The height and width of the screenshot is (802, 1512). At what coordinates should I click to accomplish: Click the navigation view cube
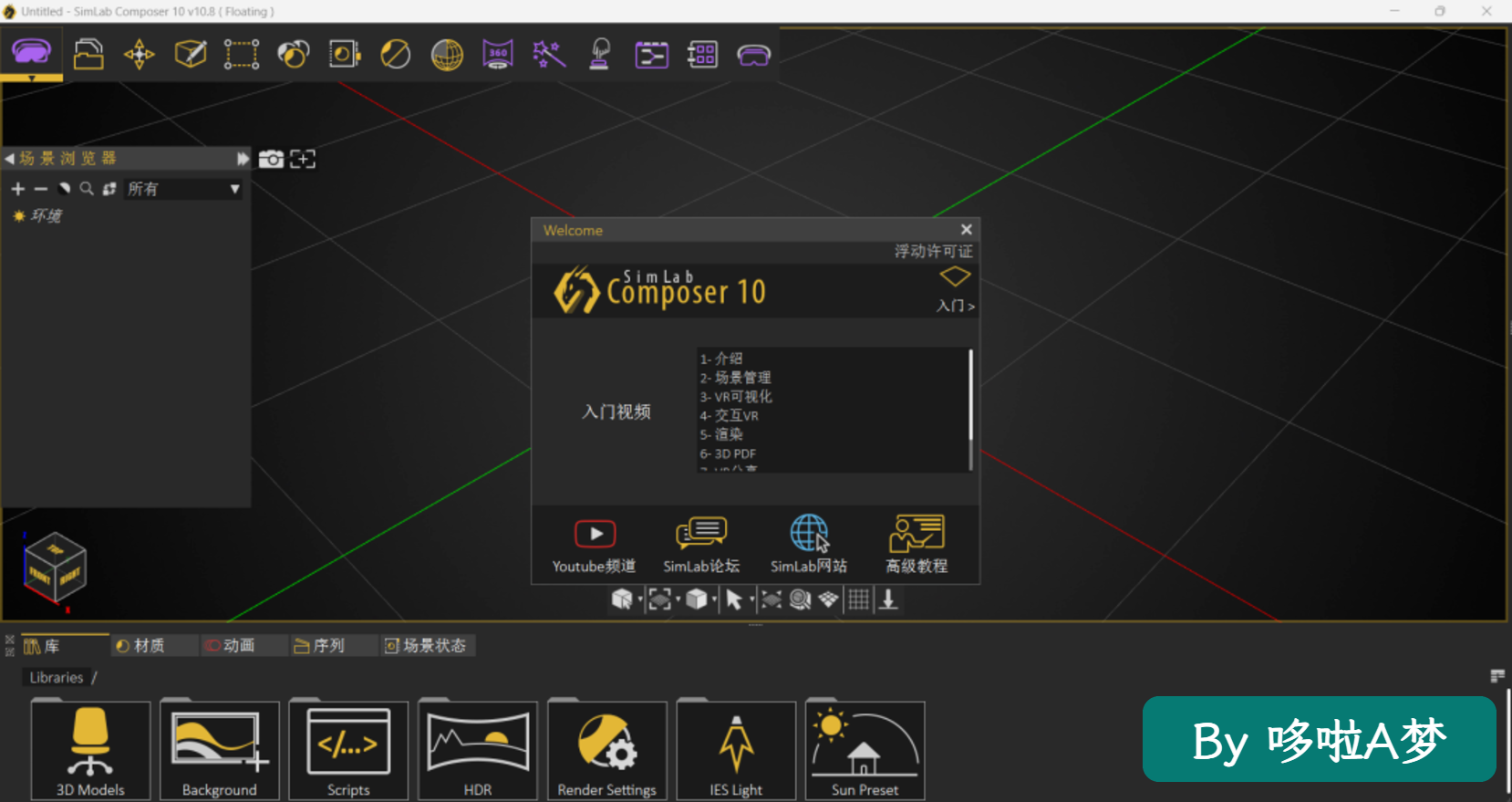56,568
